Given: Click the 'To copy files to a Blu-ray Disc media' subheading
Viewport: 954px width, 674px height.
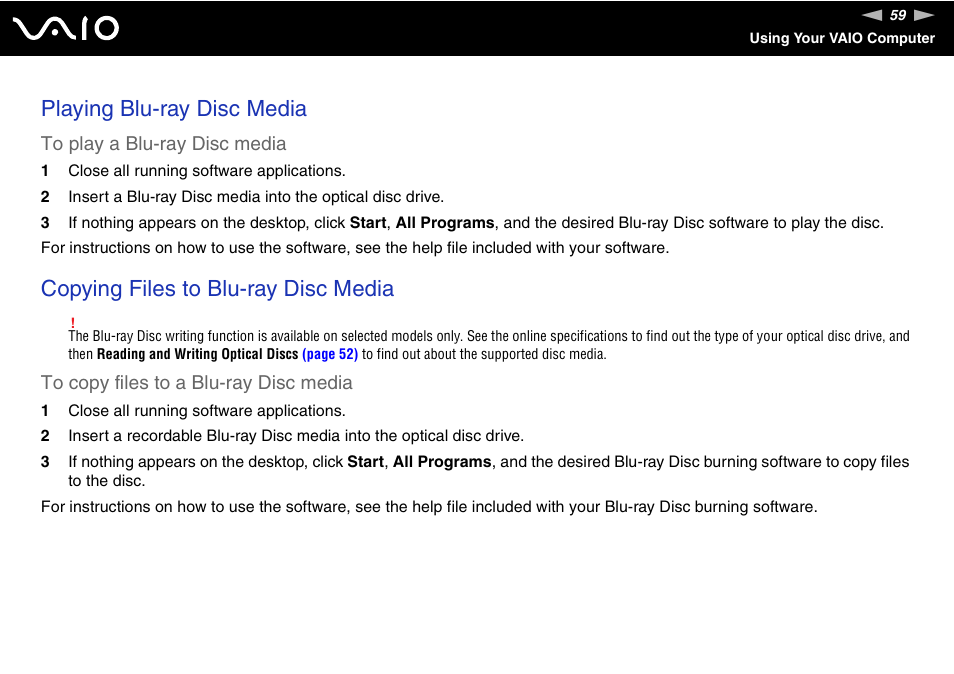Looking at the screenshot, I should tap(197, 383).
